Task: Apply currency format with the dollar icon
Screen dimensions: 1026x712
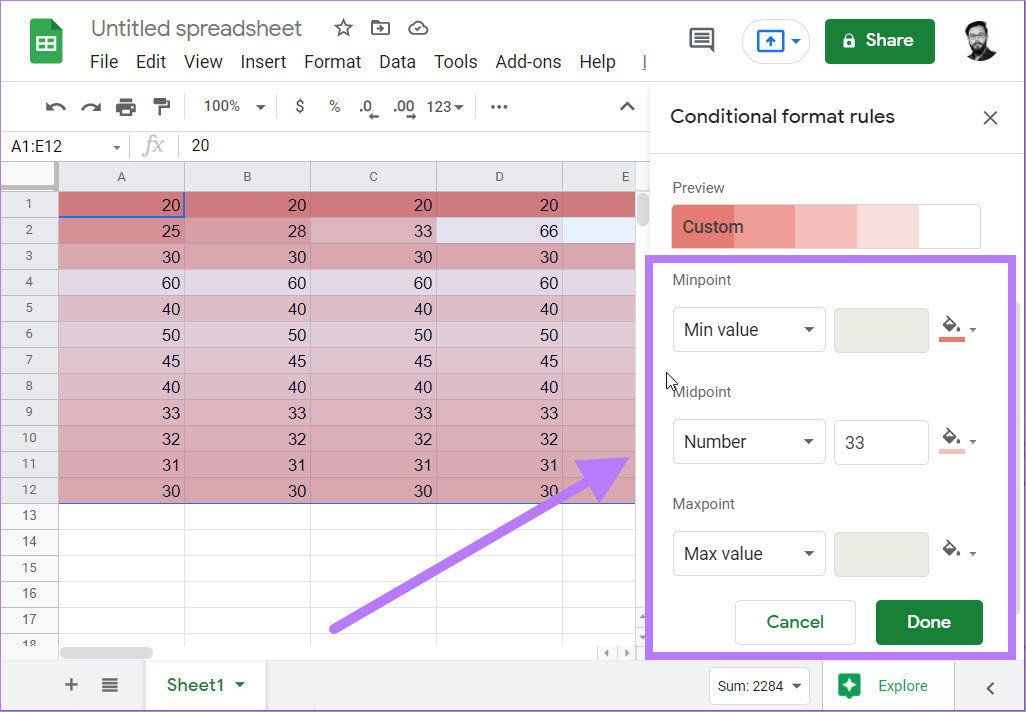Action: click(x=300, y=107)
